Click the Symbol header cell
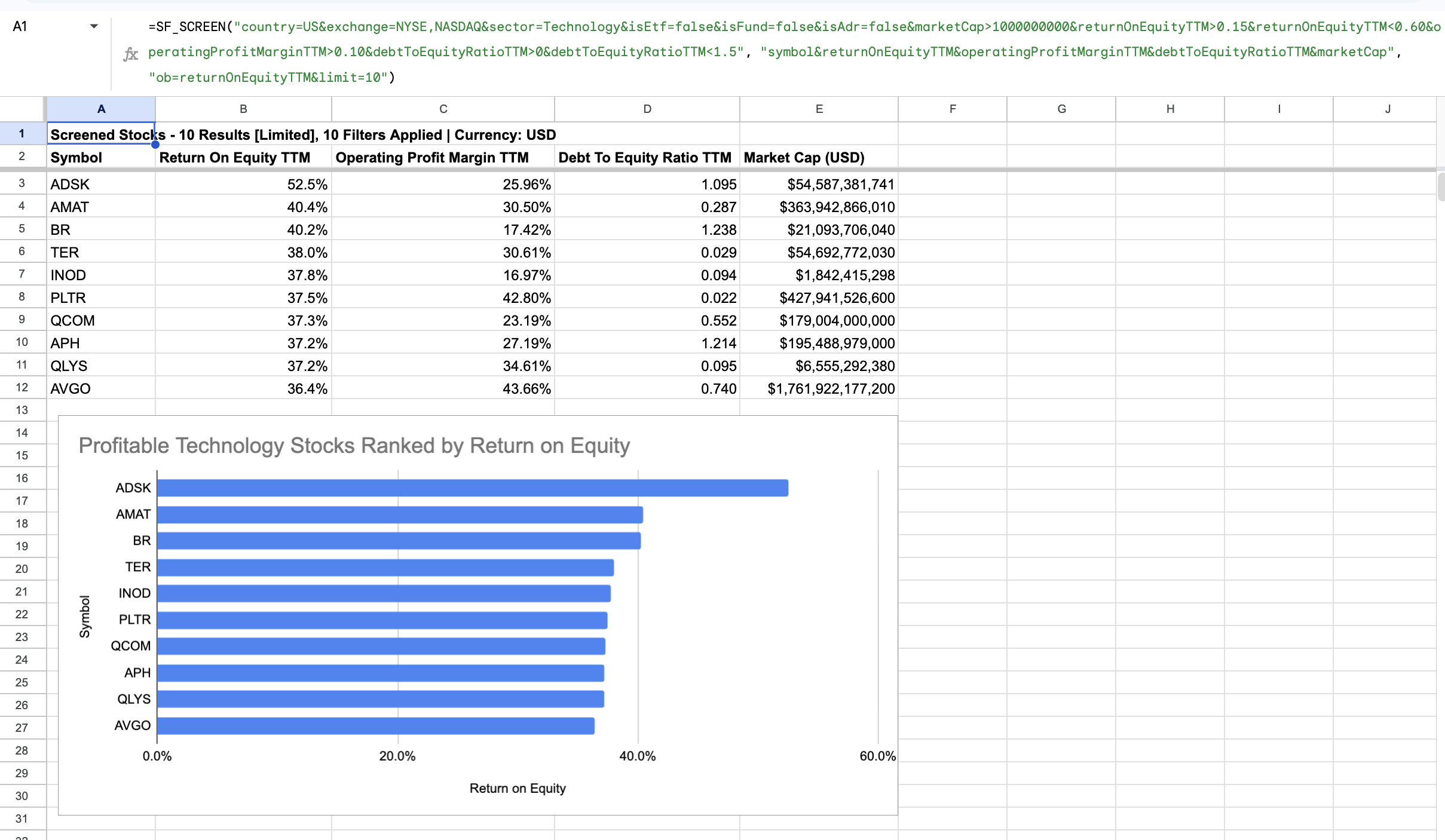1445x840 pixels. tap(101, 158)
